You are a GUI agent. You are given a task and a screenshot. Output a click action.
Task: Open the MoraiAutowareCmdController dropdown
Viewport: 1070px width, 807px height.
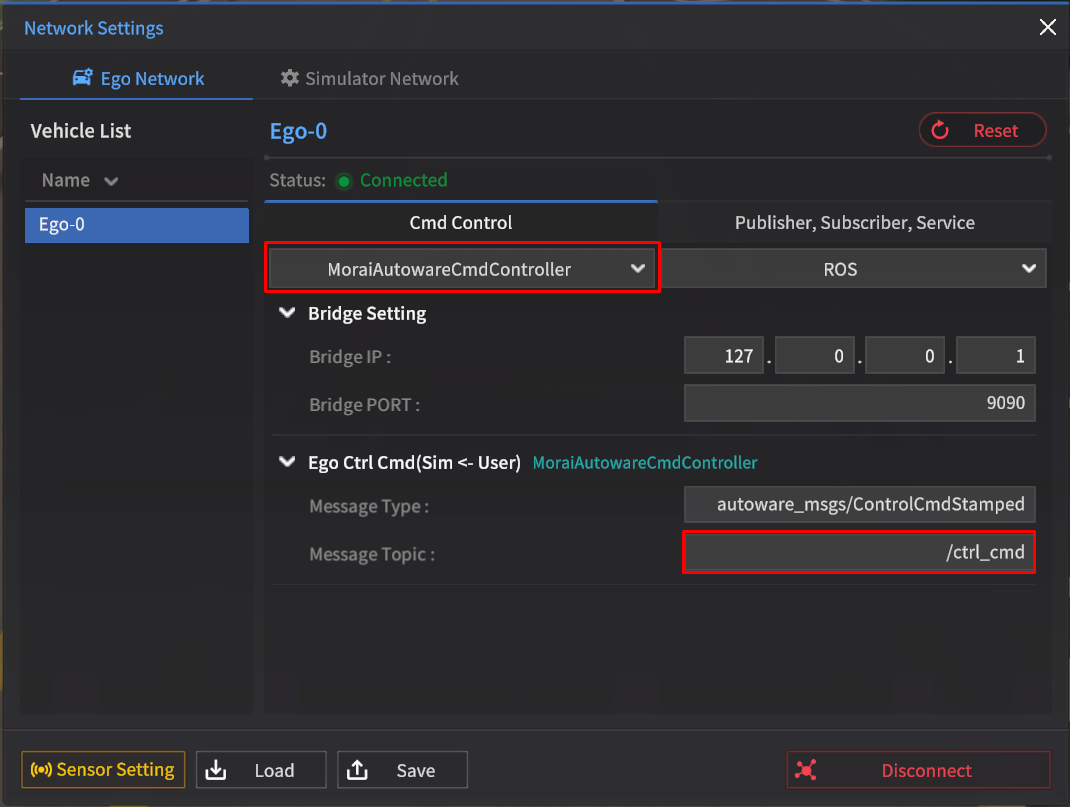click(462, 269)
